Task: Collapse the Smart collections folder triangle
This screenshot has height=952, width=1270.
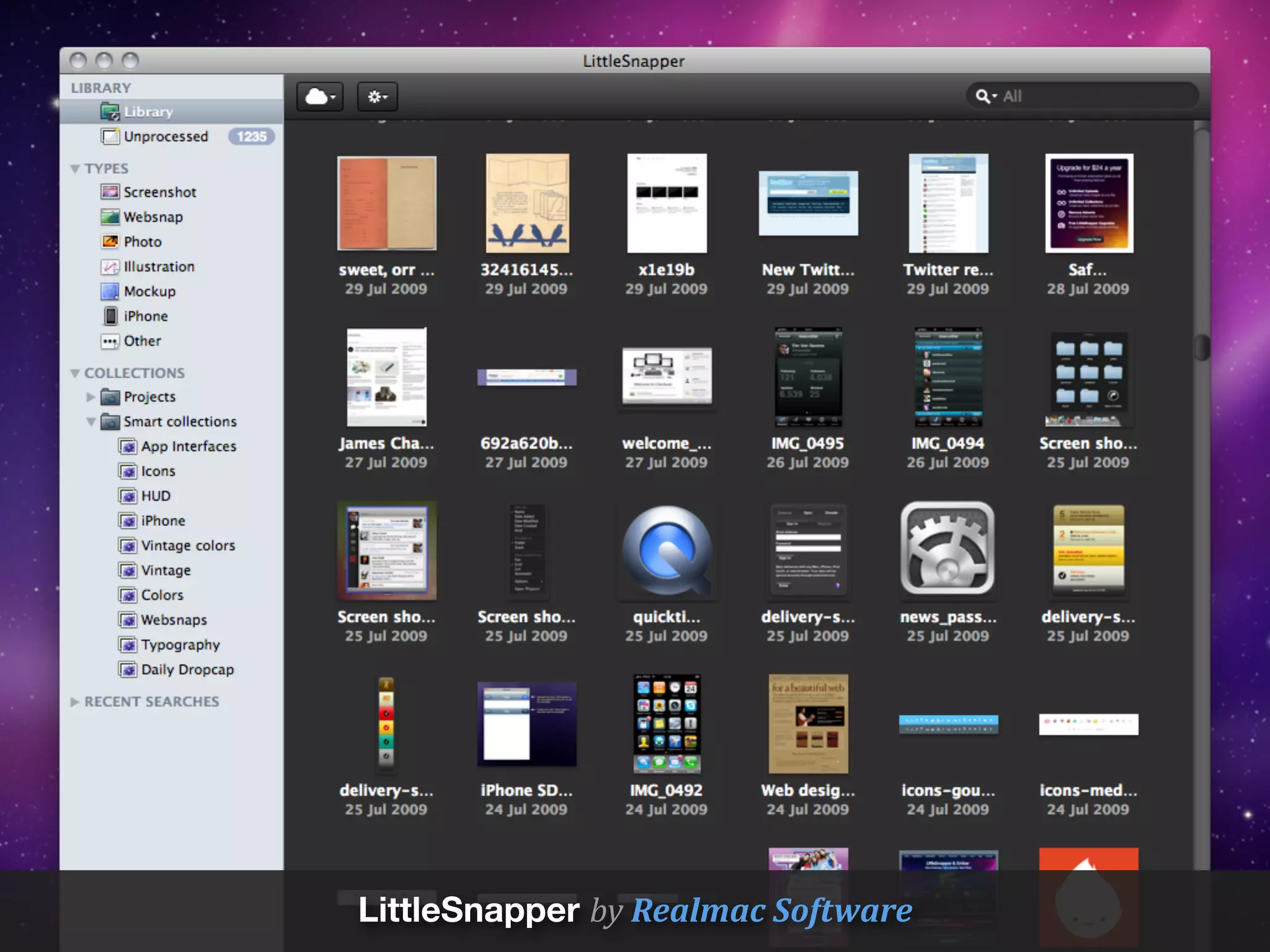Action: pos(91,421)
